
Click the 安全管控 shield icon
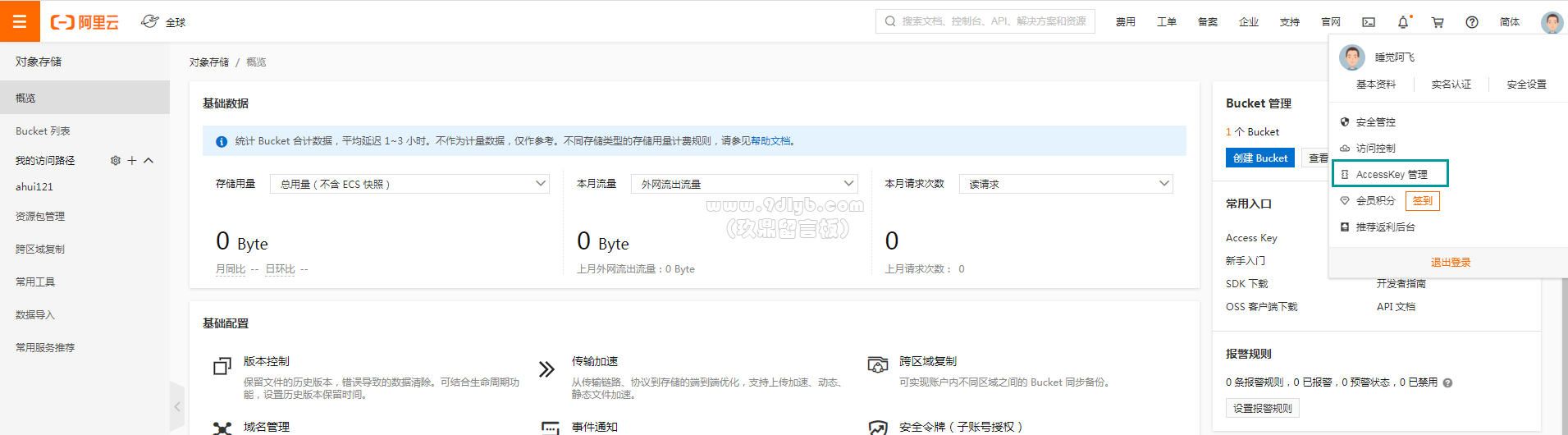tap(1345, 121)
